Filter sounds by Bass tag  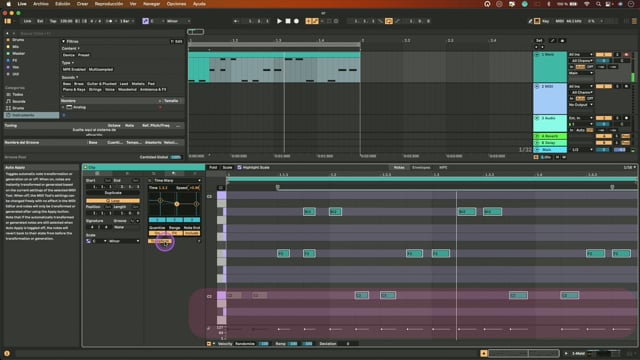pyautogui.click(x=67, y=84)
